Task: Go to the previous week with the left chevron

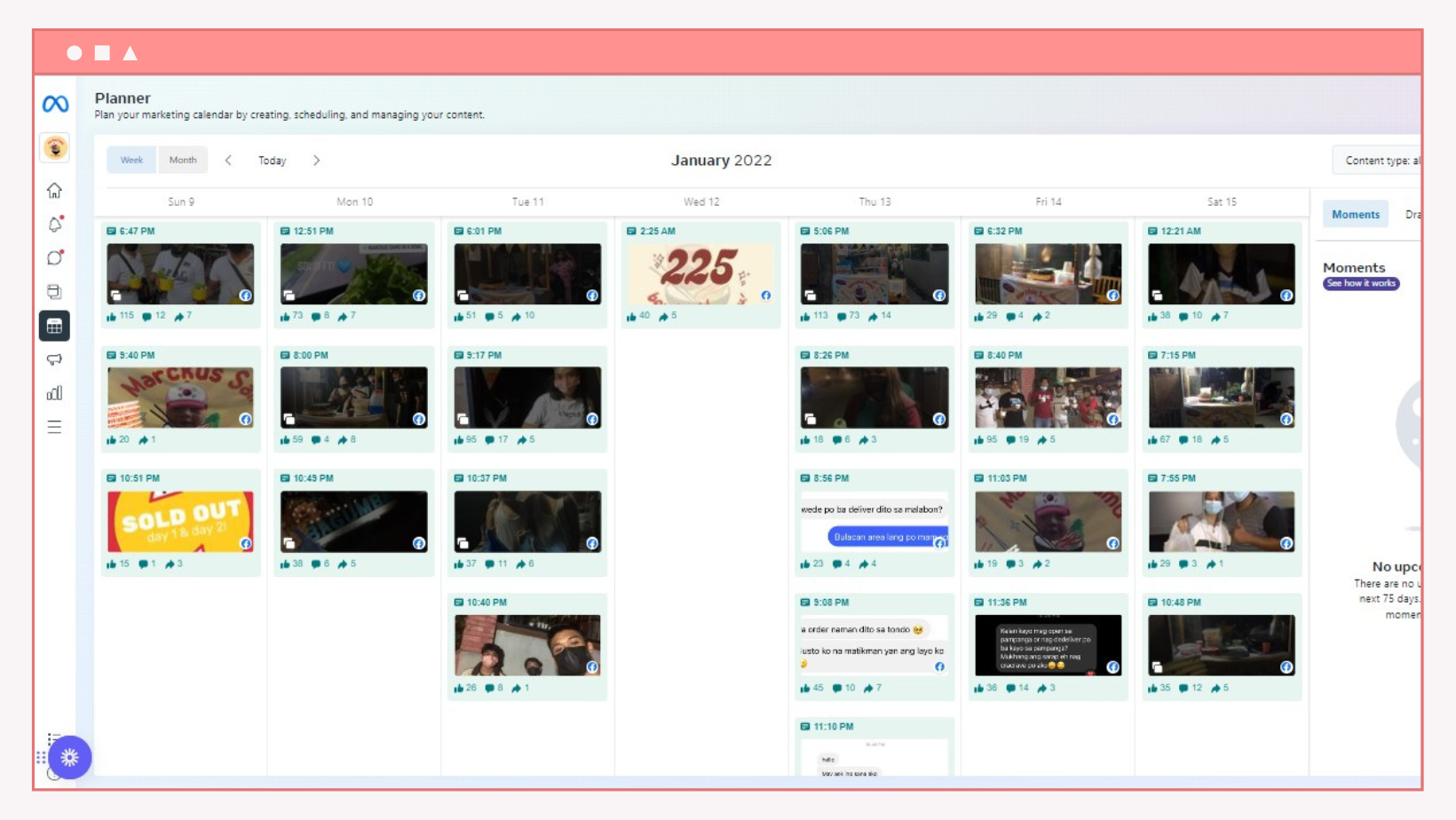Action: tap(229, 160)
